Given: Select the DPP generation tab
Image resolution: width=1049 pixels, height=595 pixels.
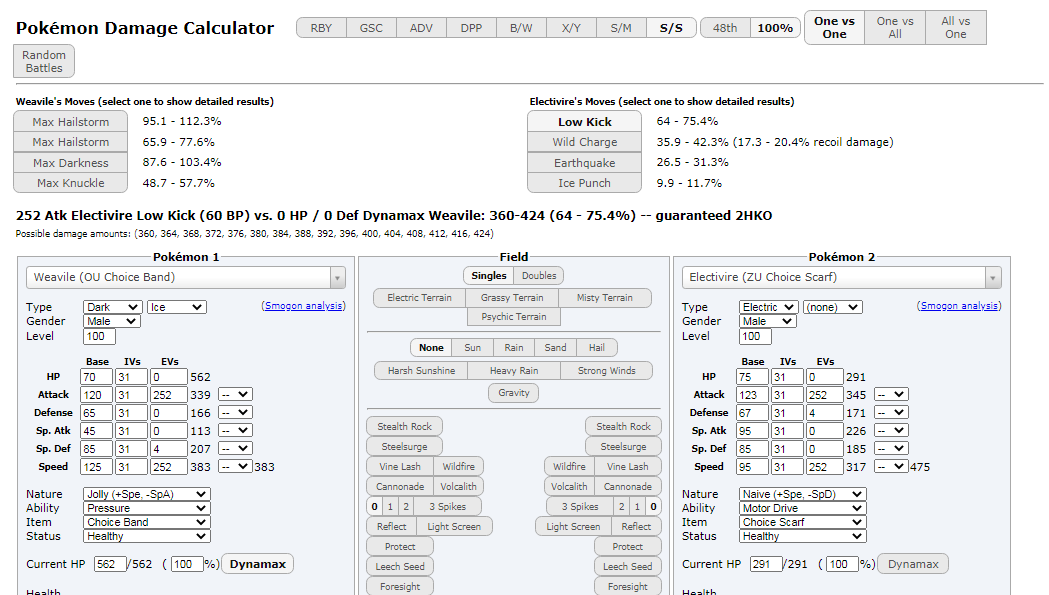Looking at the screenshot, I should pyautogui.click(x=471, y=28).
